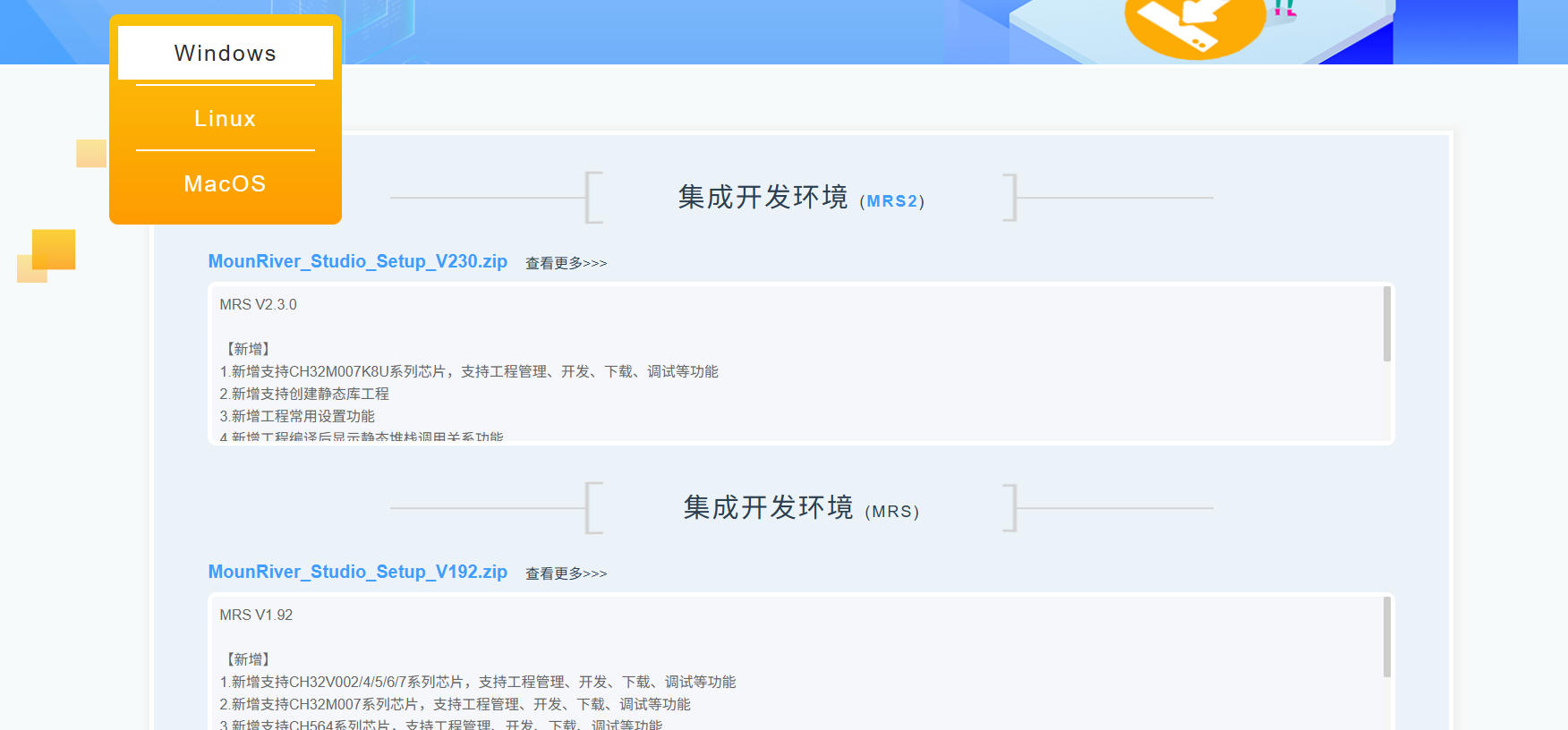The width and height of the screenshot is (1568, 730).
Task: Switch to the Linux tab
Action: click(x=226, y=118)
